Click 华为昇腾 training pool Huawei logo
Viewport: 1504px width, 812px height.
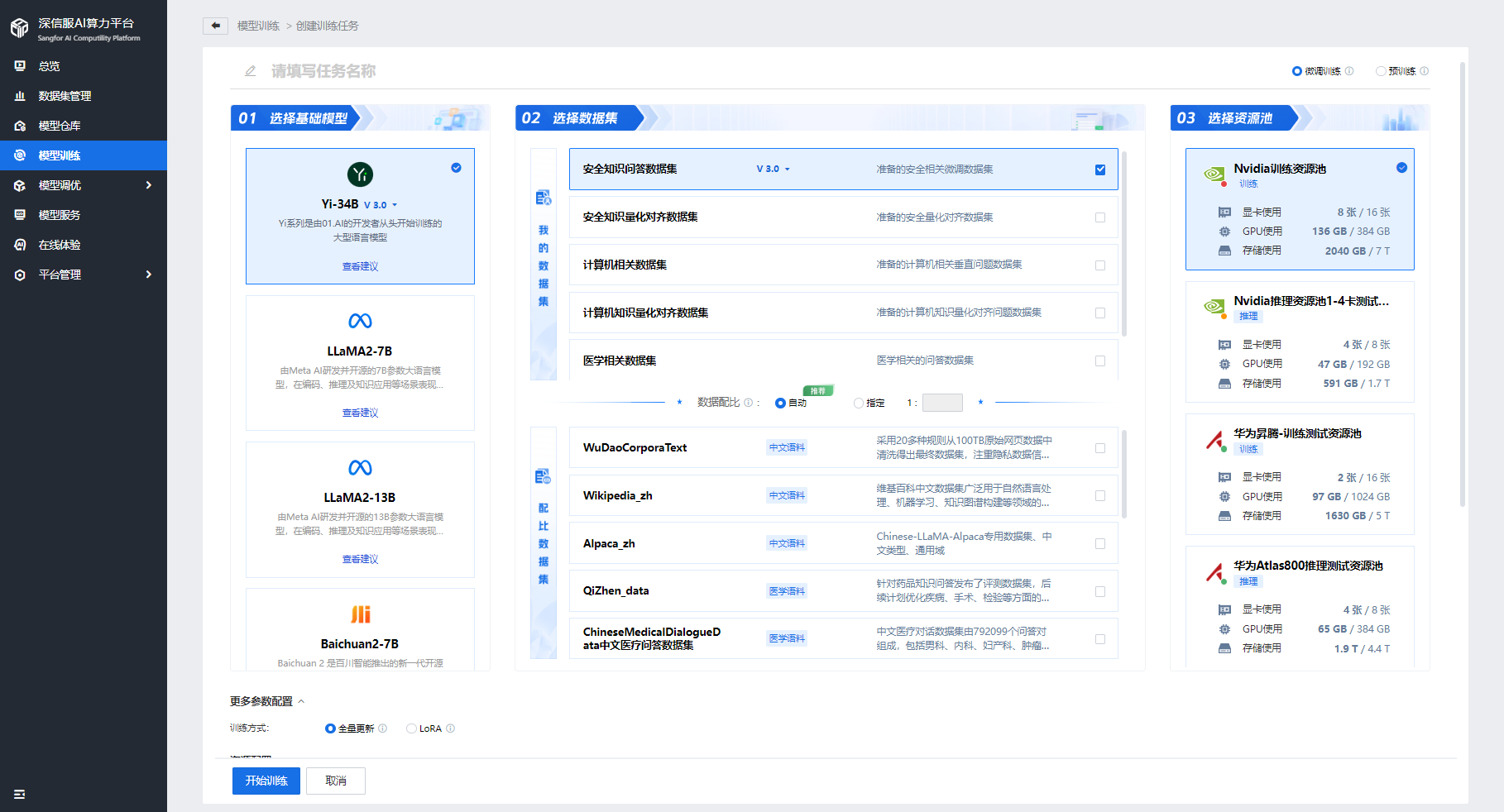coord(1214,440)
